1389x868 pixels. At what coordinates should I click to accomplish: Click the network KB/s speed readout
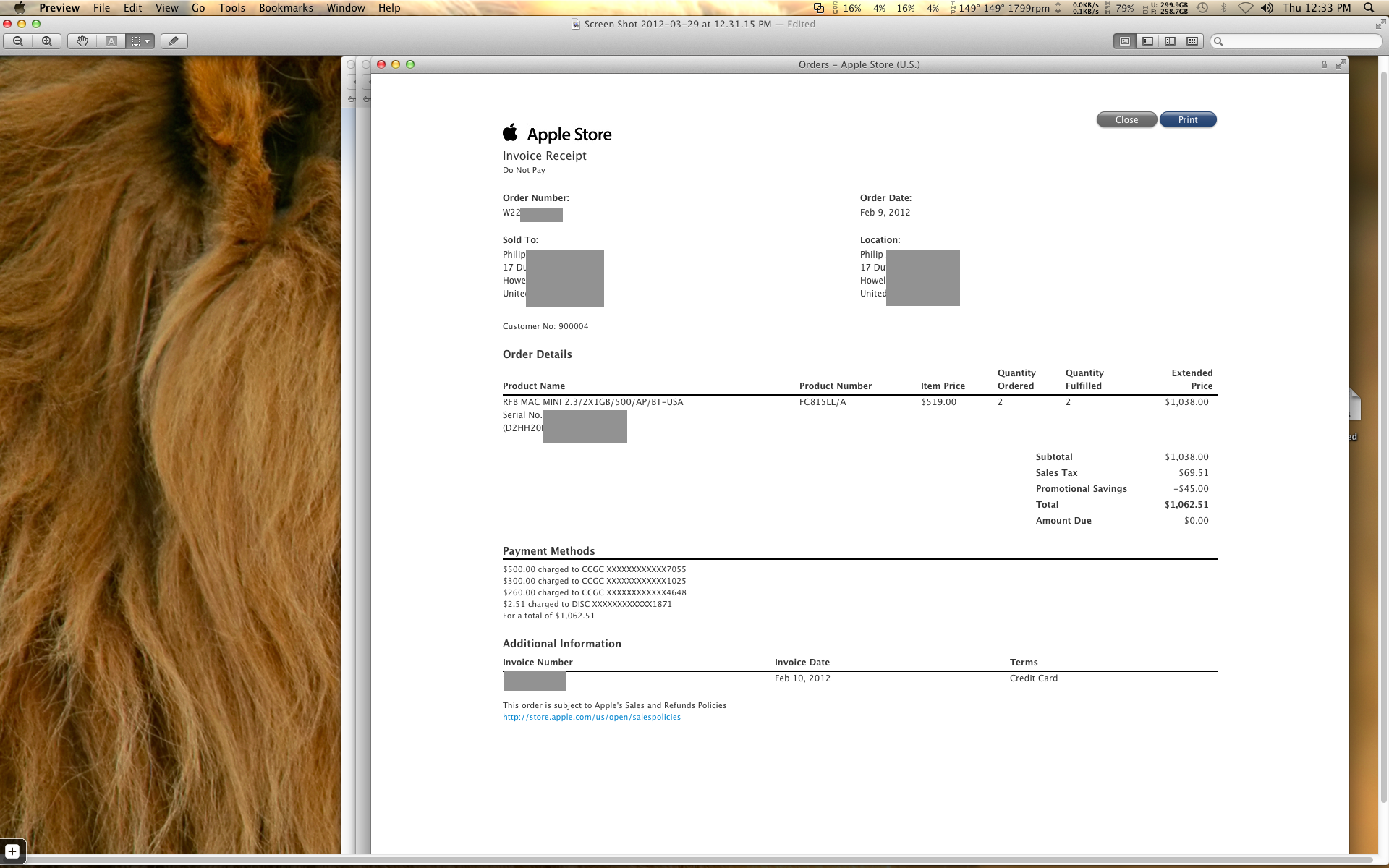(1085, 8)
